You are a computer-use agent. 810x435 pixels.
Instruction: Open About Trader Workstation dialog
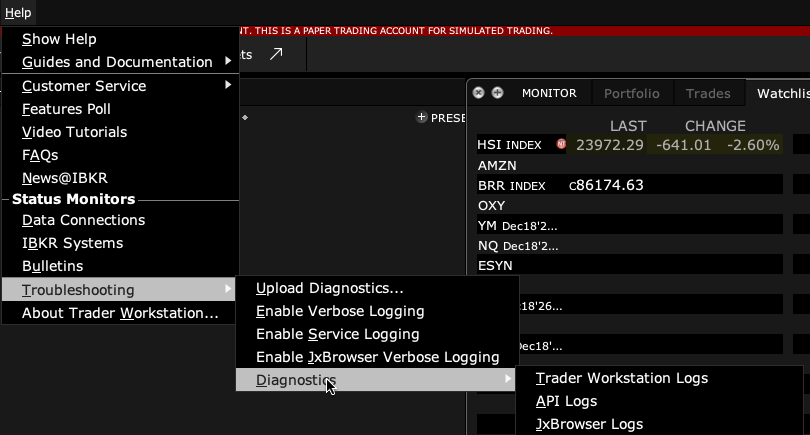coord(120,313)
